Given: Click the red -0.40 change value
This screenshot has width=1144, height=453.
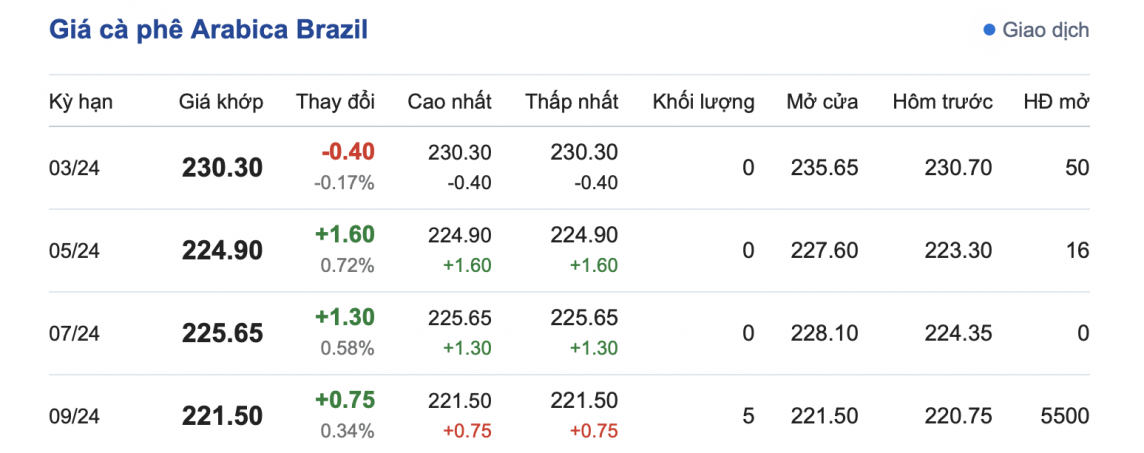Looking at the screenshot, I should point(348,152).
